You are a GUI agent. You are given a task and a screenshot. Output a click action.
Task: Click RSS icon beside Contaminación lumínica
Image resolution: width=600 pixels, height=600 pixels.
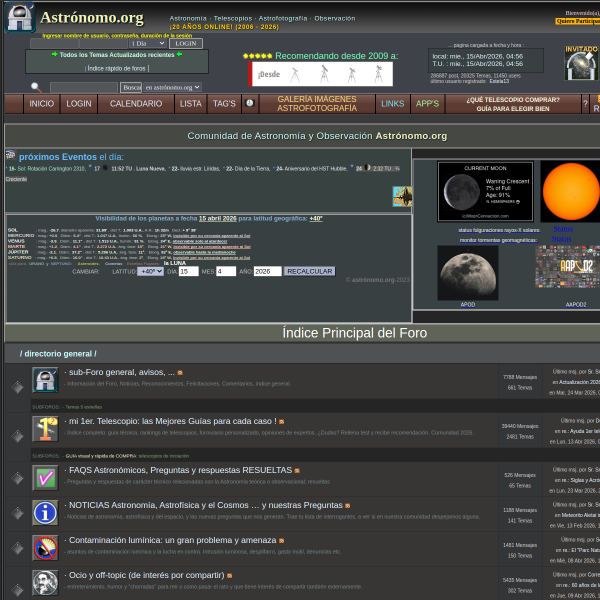[x=282, y=541]
